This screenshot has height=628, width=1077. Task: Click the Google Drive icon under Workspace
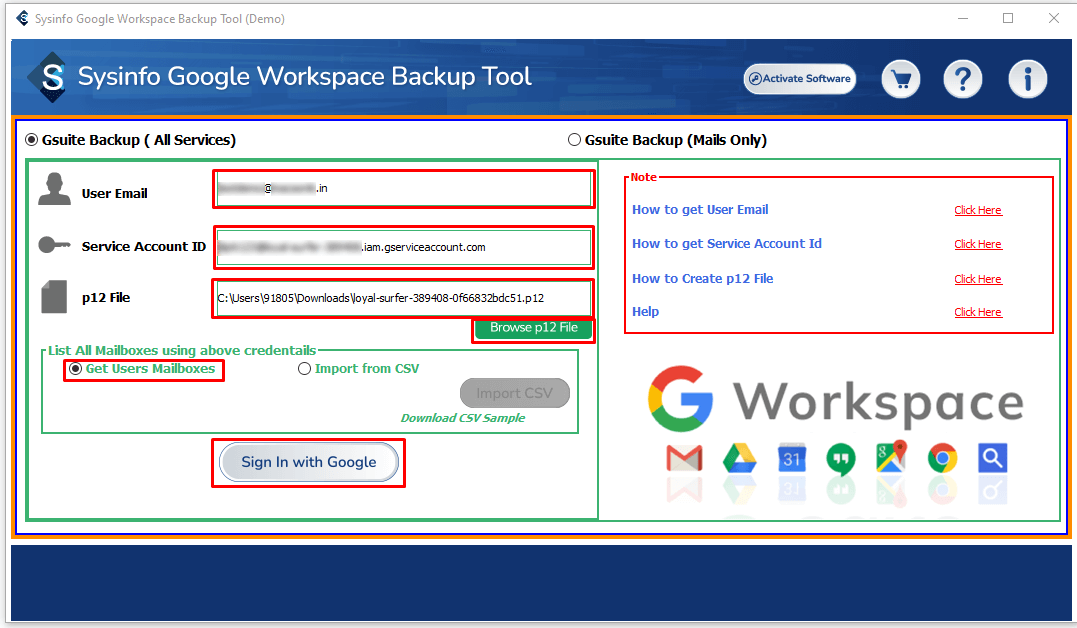click(x=739, y=458)
